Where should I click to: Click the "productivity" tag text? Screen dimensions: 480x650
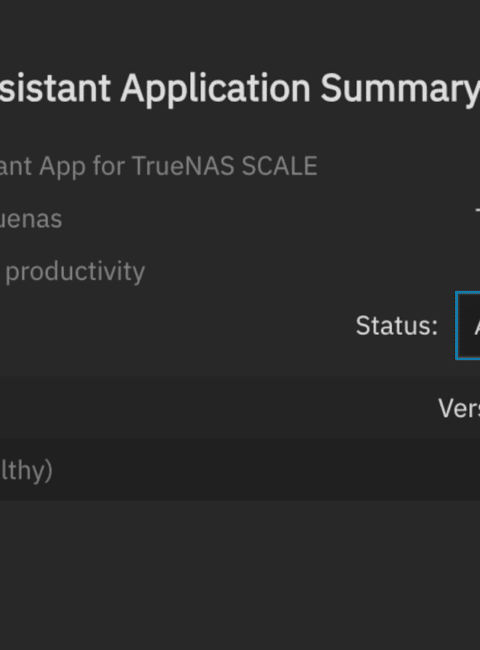tap(75, 272)
